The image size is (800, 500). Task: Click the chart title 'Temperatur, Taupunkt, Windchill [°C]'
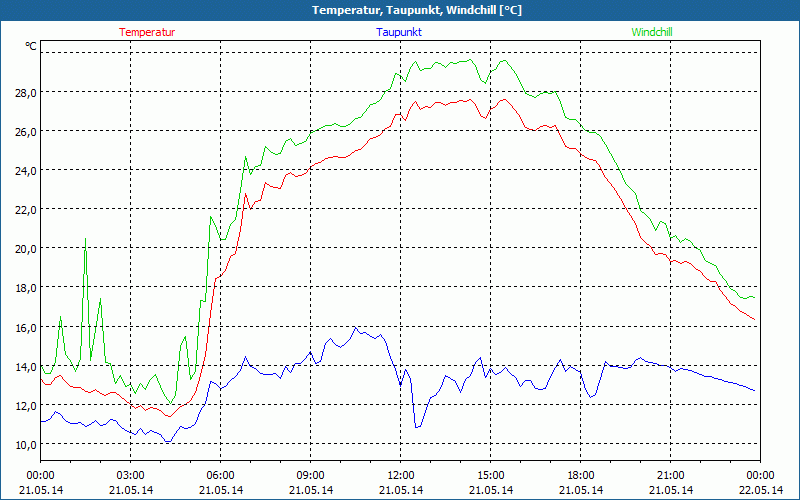coord(417,10)
